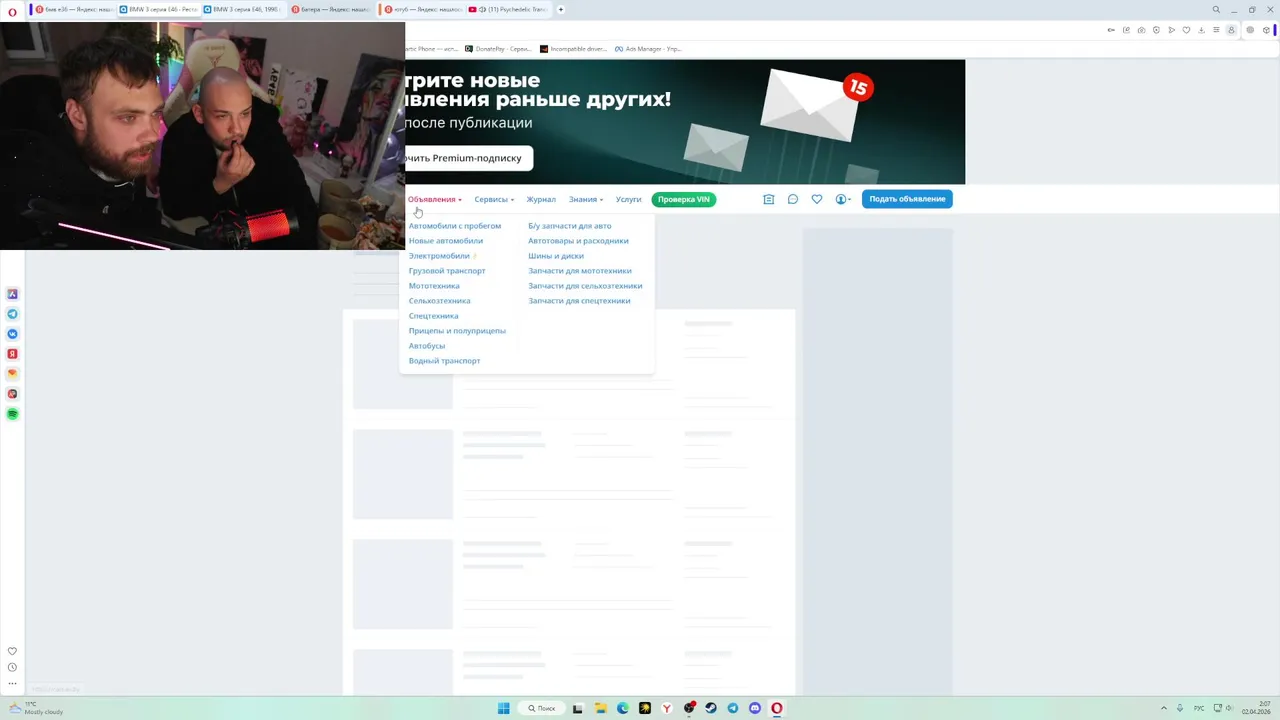Click the taskbar Поиск search box
The width and height of the screenshot is (1280, 720).
tap(543, 708)
